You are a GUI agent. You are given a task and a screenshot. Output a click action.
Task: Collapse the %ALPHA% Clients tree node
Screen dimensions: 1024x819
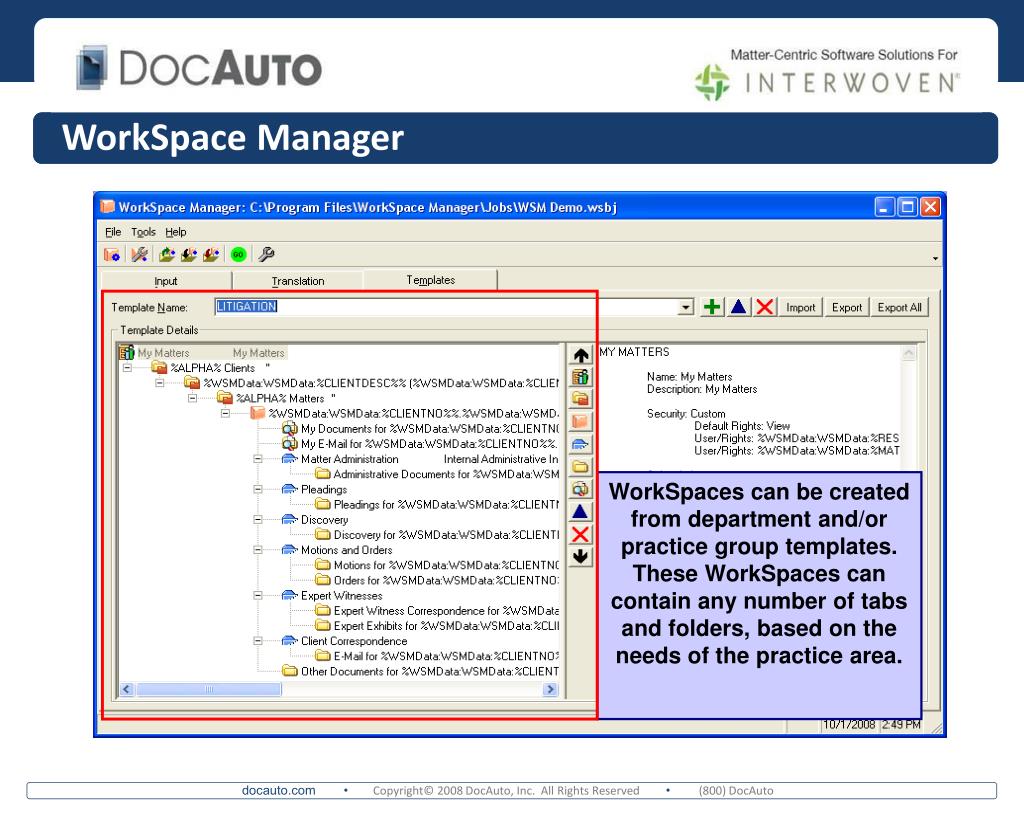[x=127, y=368]
